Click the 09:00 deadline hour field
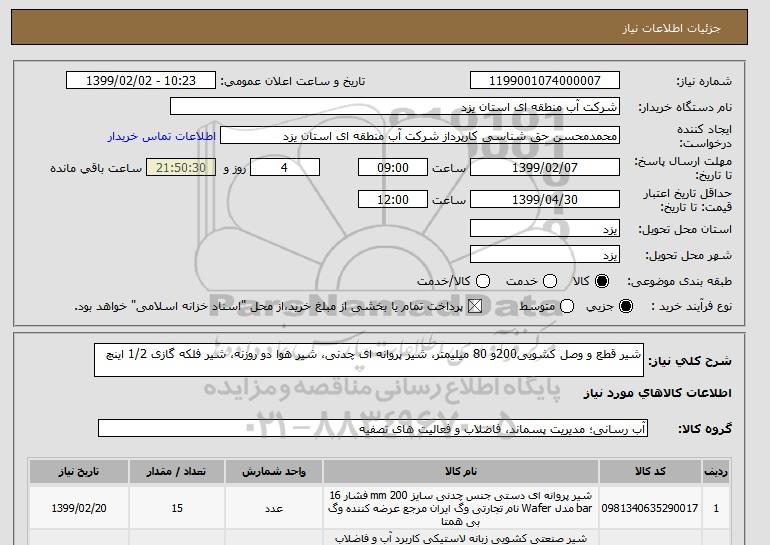 point(393,167)
